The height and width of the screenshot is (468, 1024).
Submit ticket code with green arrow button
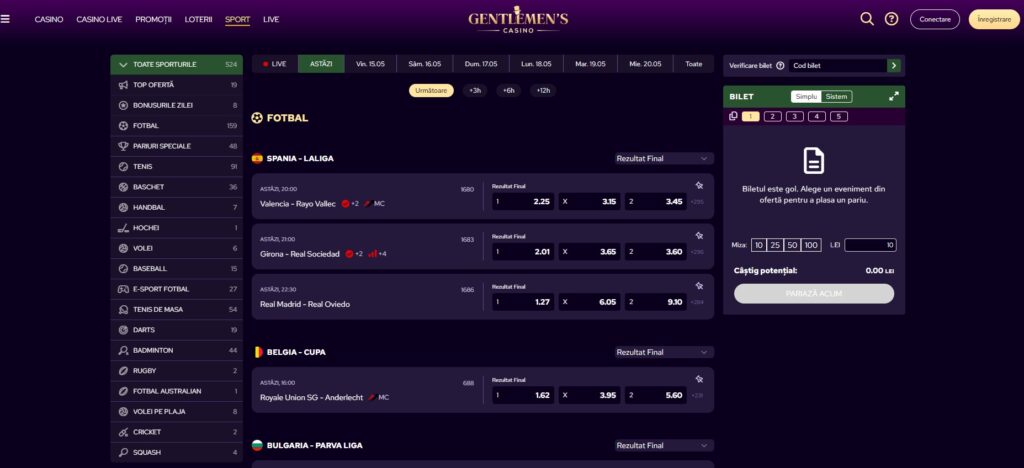tap(893, 66)
